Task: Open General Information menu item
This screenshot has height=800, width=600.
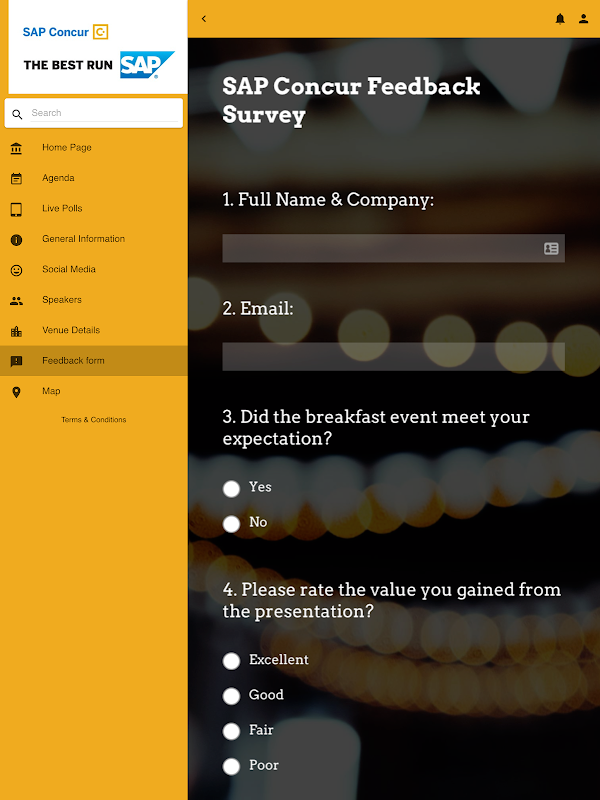Action: pyautogui.click(x=94, y=239)
